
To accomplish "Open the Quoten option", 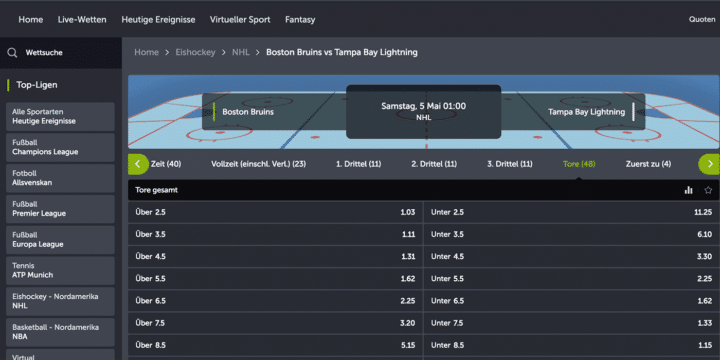I will tap(702, 20).
